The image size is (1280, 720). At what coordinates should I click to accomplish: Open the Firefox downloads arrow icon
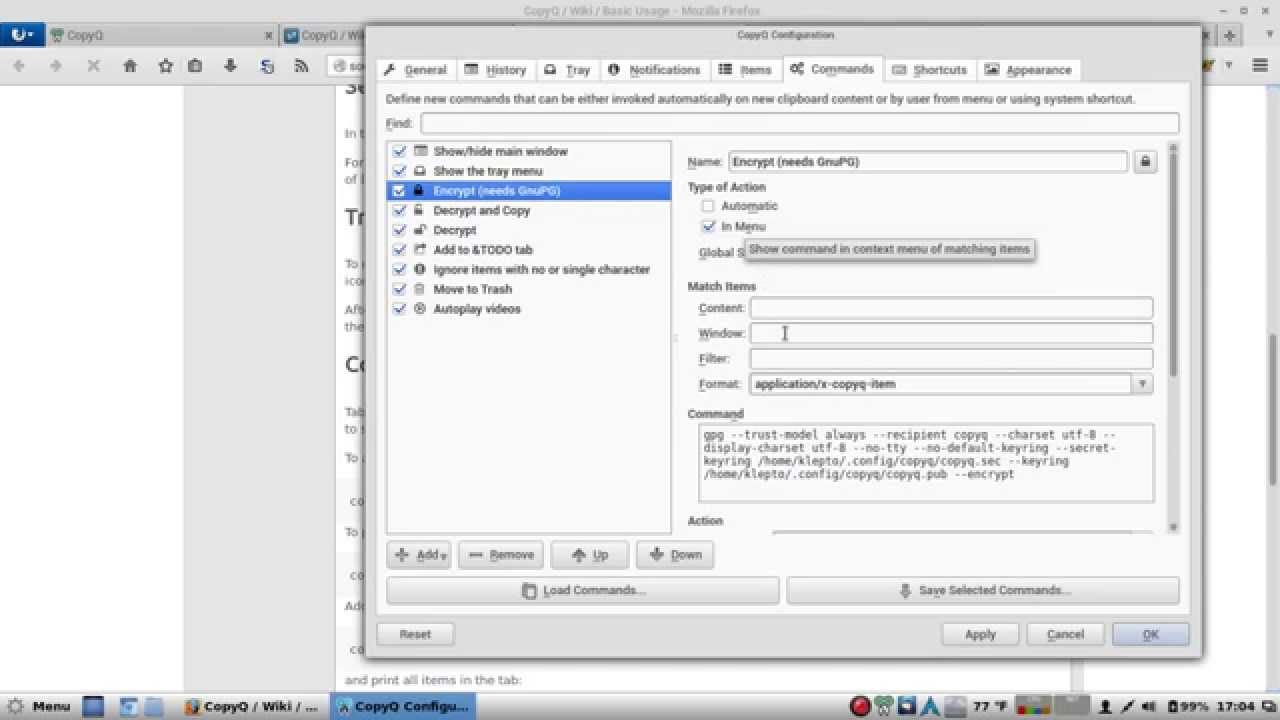pos(231,66)
